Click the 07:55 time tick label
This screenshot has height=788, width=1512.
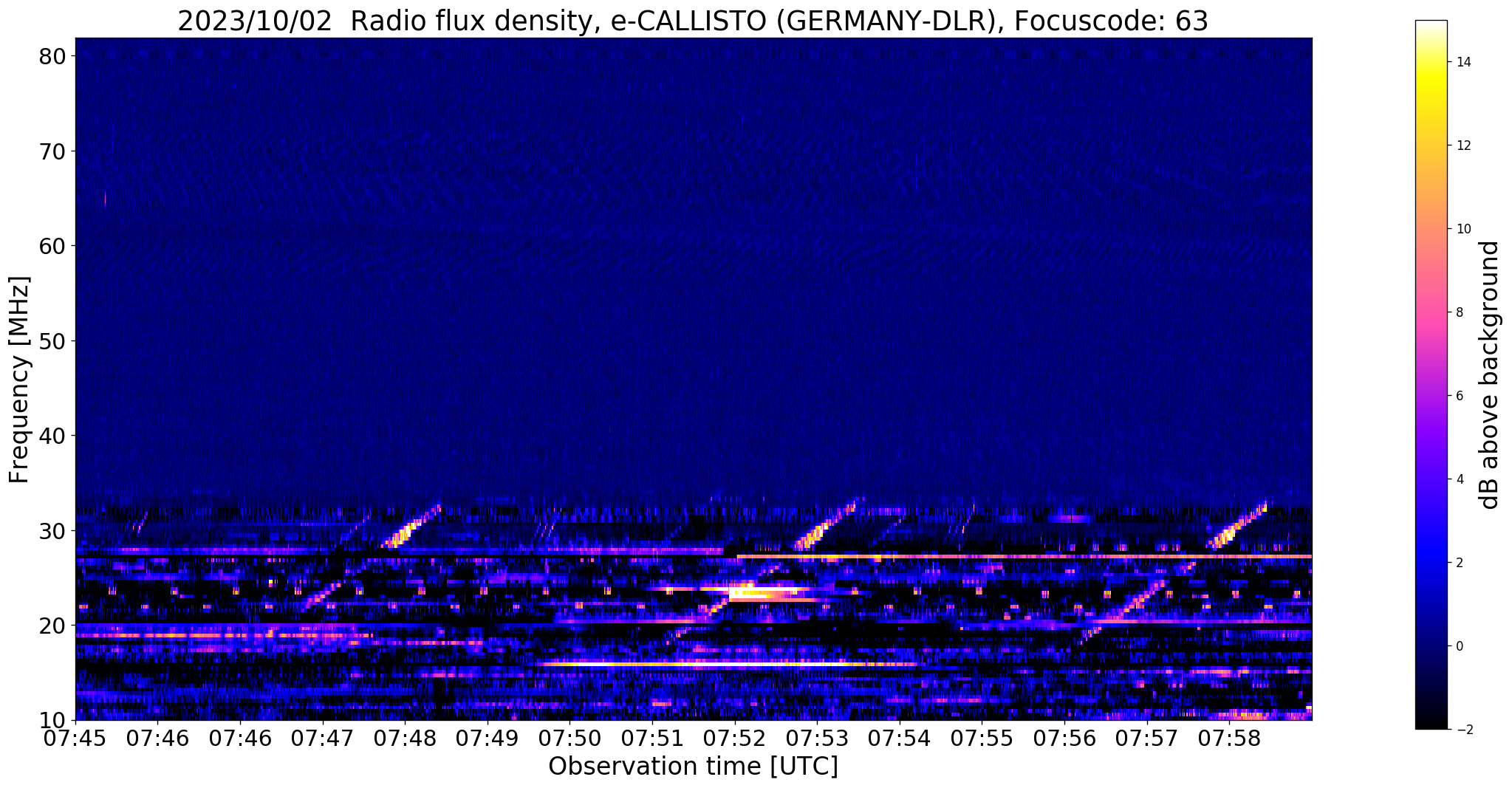[x=982, y=739]
